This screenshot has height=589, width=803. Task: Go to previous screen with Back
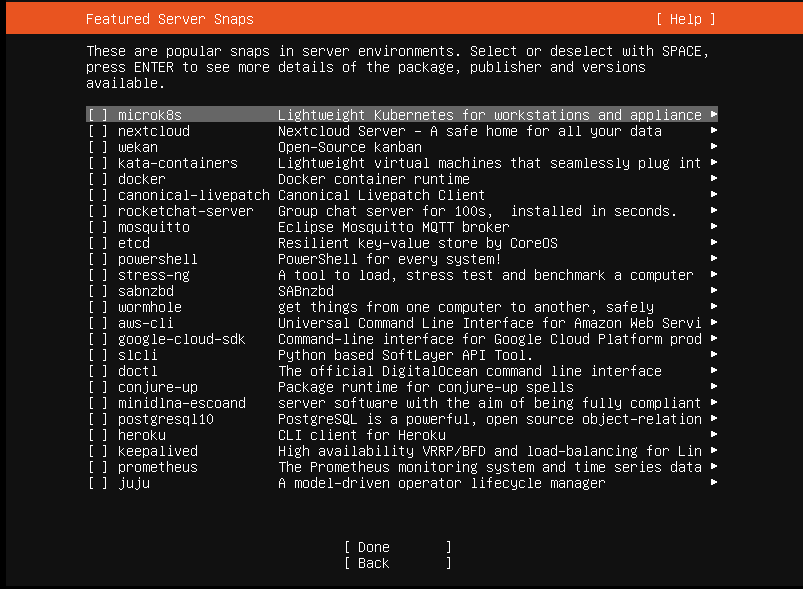[398, 563]
